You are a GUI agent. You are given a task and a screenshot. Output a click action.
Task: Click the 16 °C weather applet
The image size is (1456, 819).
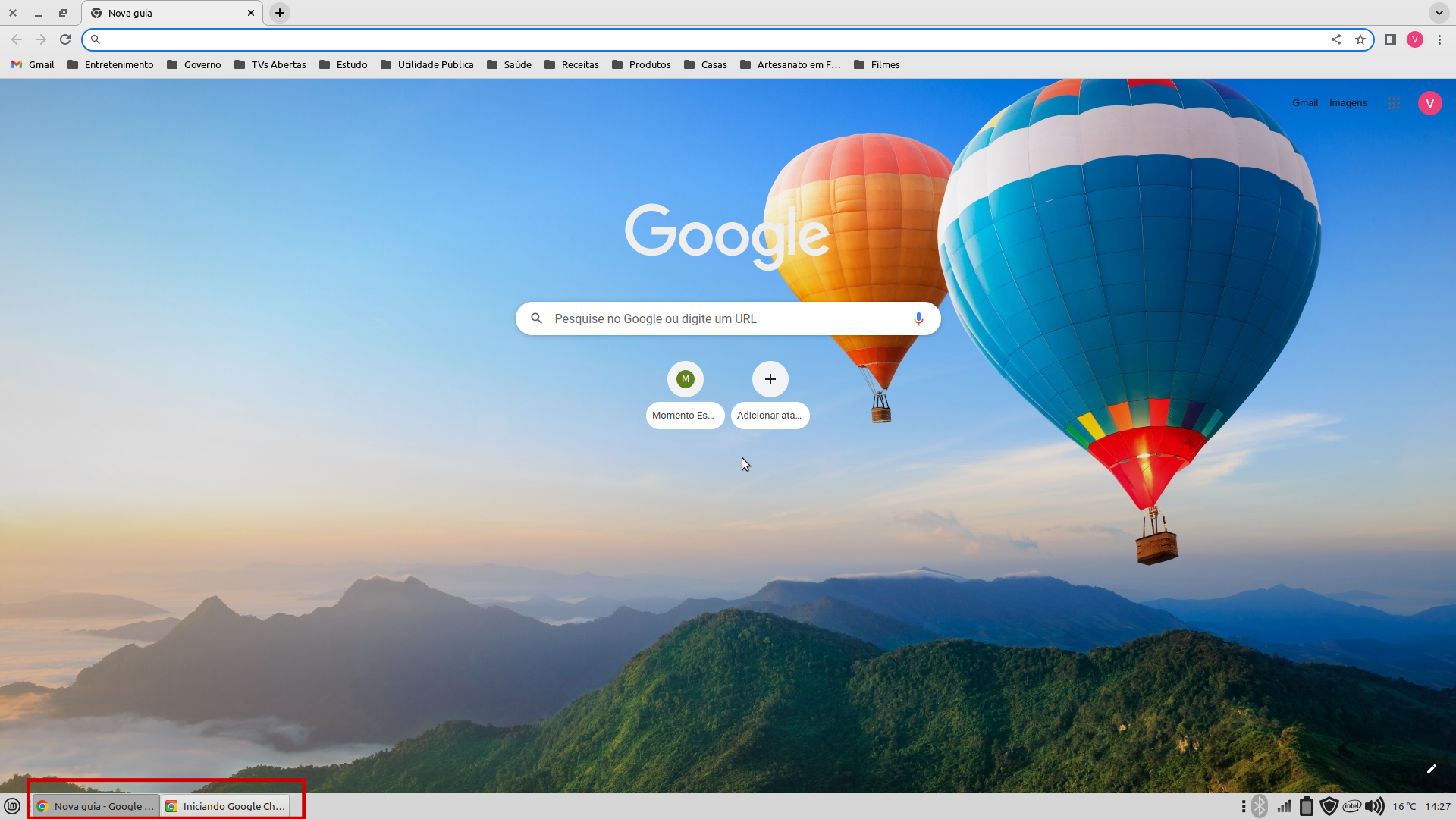pyautogui.click(x=1404, y=806)
